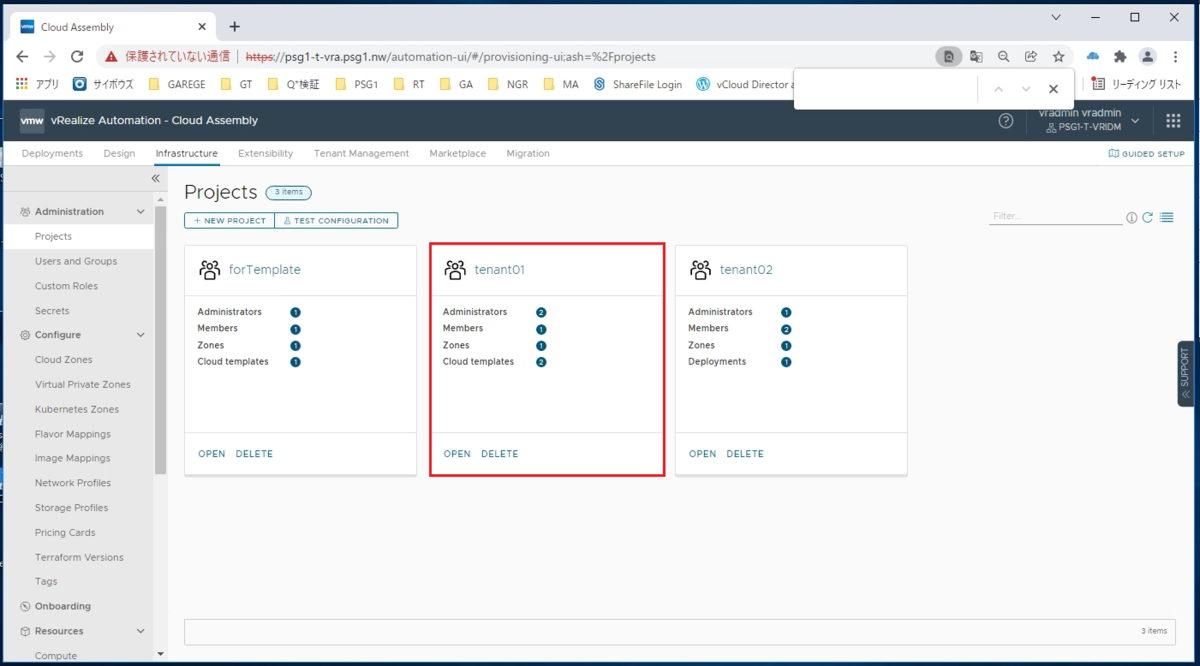
Task: Open the Google Translate icon in address bar
Action: pyautogui.click(x=976, y=57)
